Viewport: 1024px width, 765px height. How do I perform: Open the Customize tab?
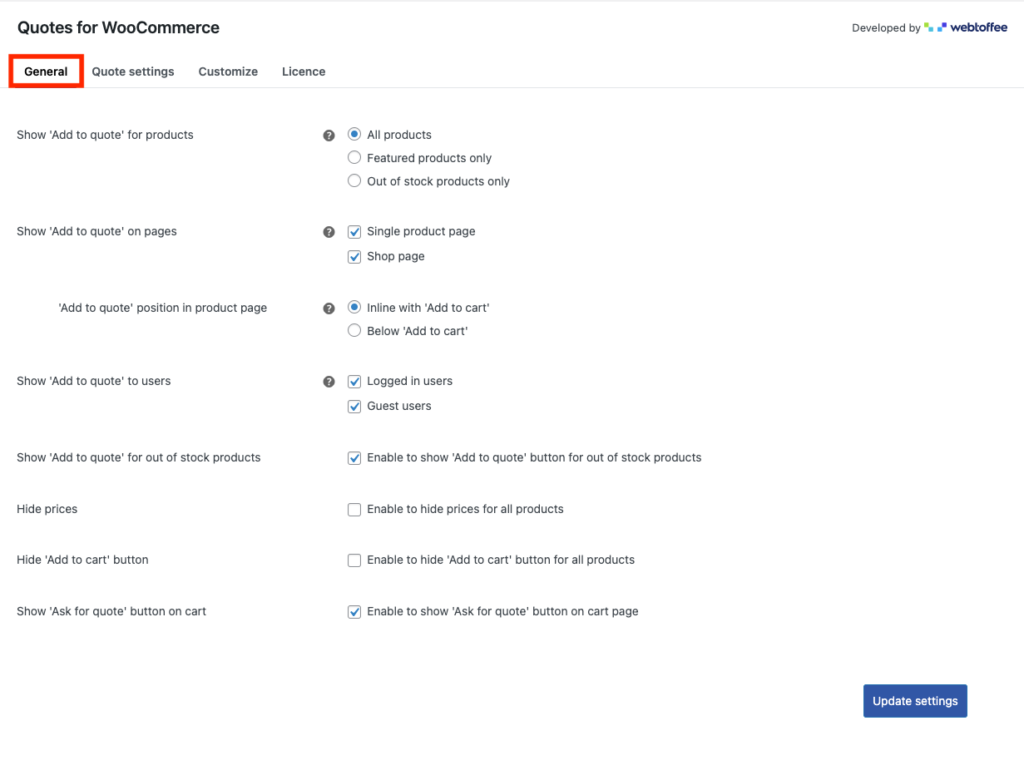tap(228, 71)
